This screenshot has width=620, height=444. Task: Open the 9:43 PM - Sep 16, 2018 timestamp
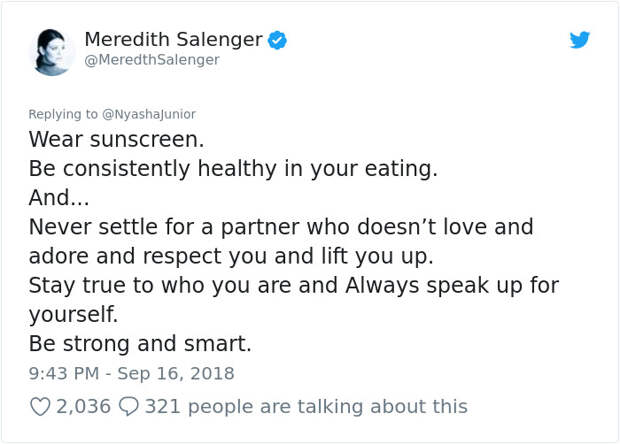click(x=131, y=374)
